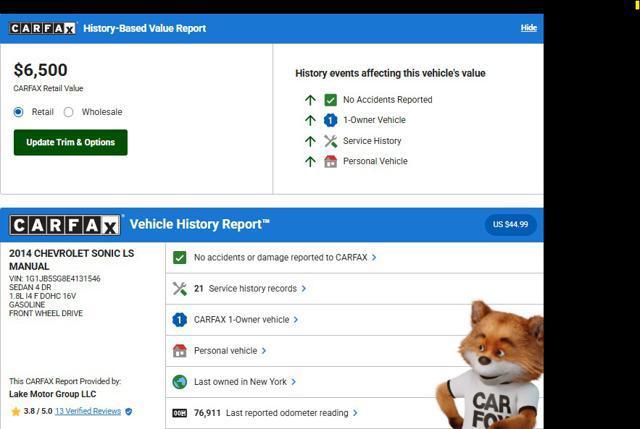Expand No accidents or damage reported chevron
This screenshot has height=429, width=640.
tap(374, 258)
